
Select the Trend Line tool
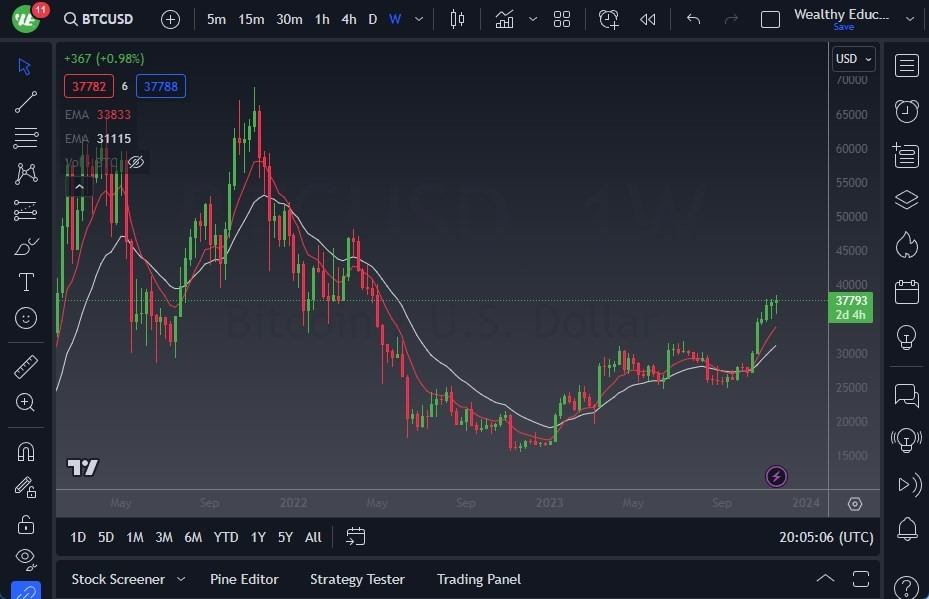(x=25, y=101)
